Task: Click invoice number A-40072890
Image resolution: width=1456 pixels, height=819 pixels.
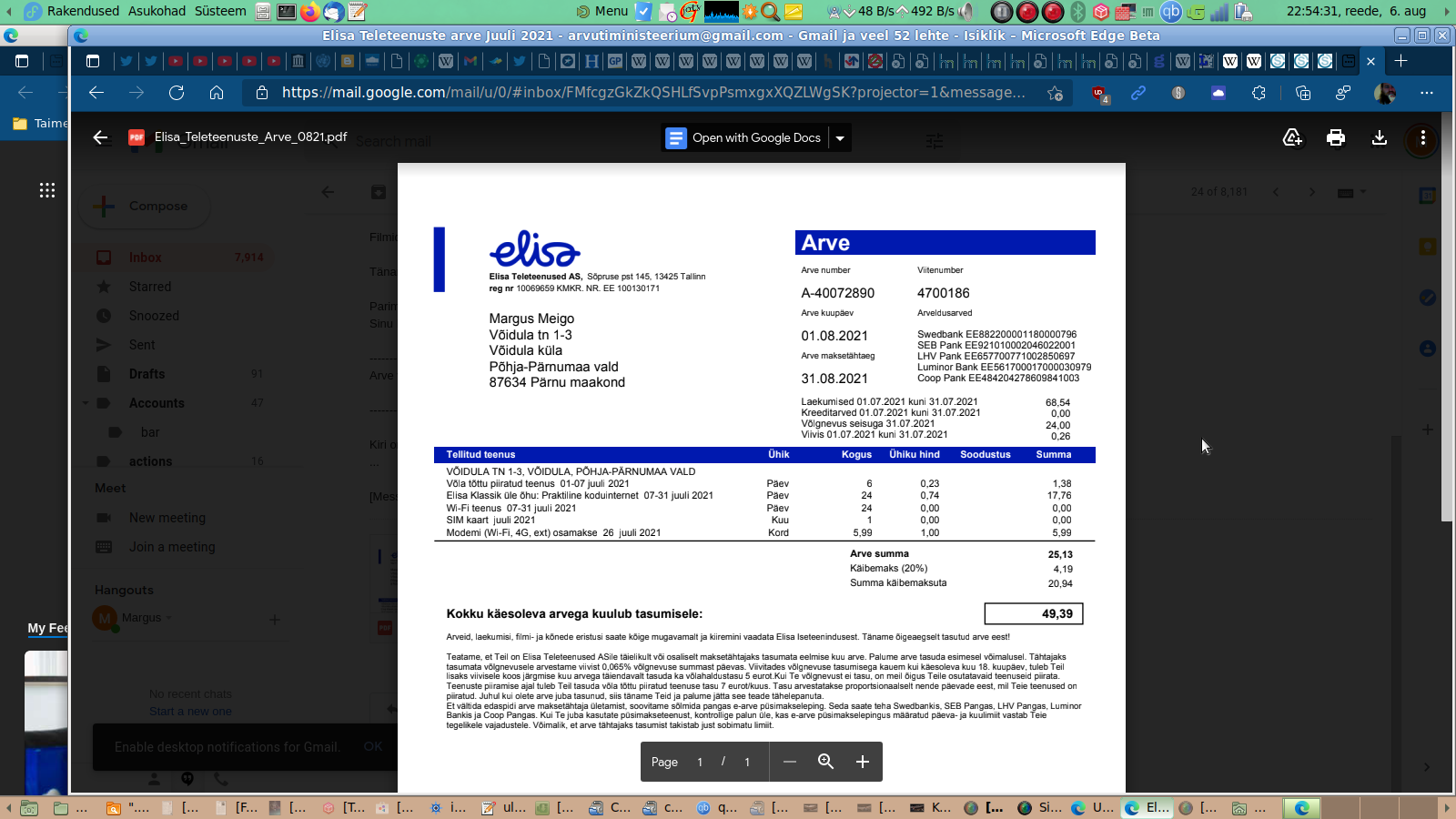Action: [837, 293]
